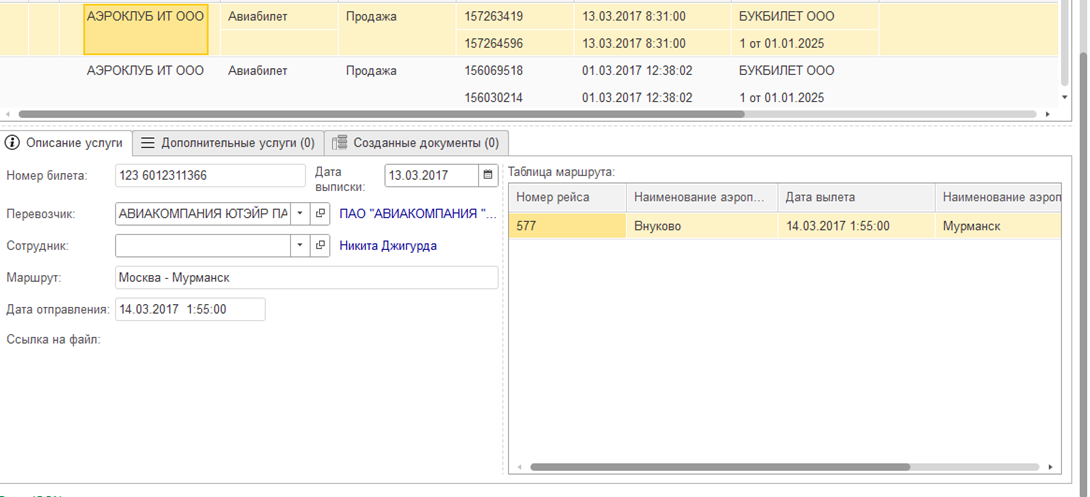Click the open-record button beside Перевозчик field

pyautogui.click(x=320, y=214)
